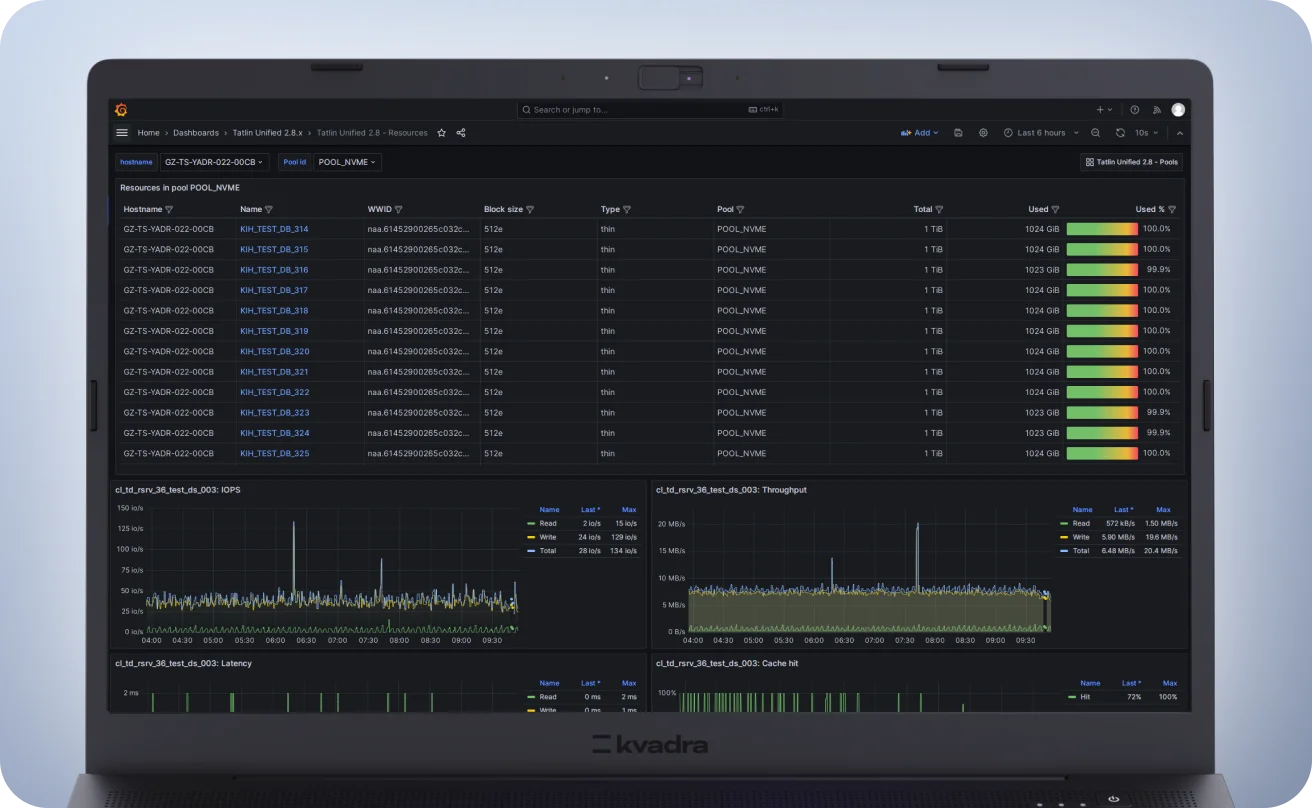Open the hamburger navigation menu
Image resolution: width=1312 pixels, height=808 pixels.
click(x=122, y=133)
